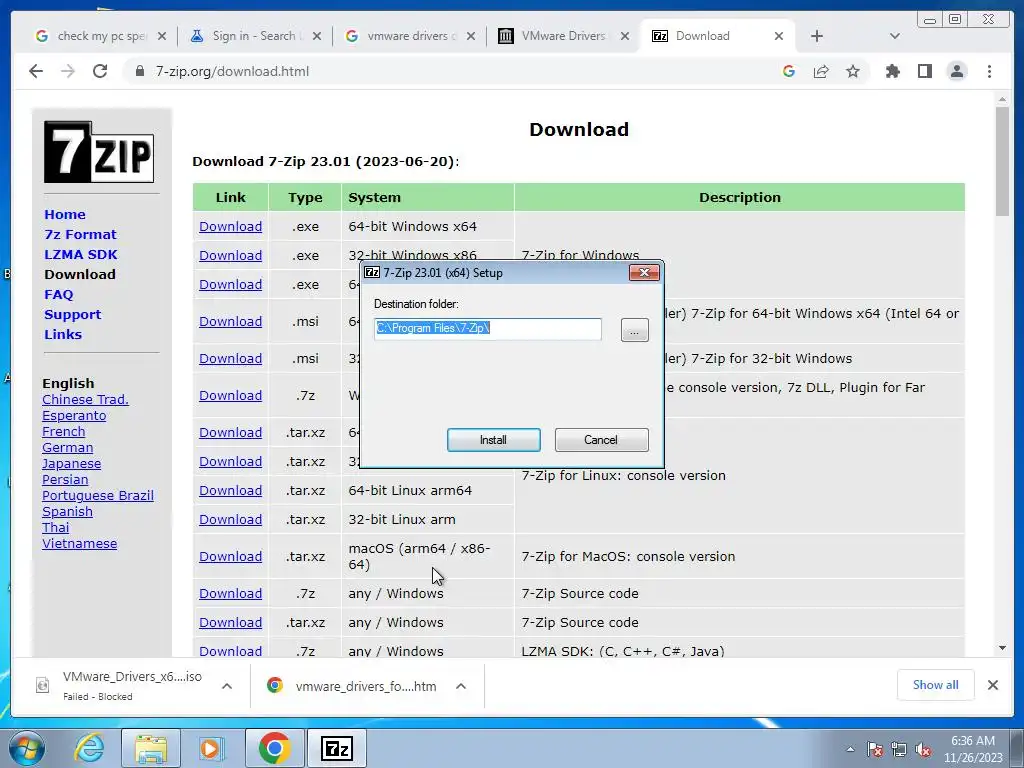Switch language to Vietnamese
The height and width of the screenshot is (768, 1024).
tap(79, 544)
